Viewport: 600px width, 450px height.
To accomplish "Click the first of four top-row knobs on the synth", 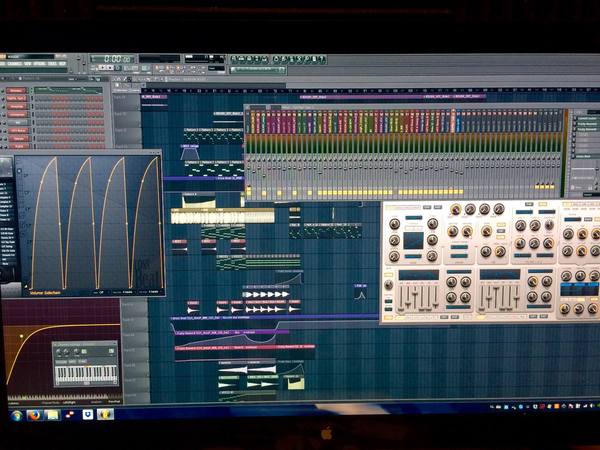I will coord(455,209).
